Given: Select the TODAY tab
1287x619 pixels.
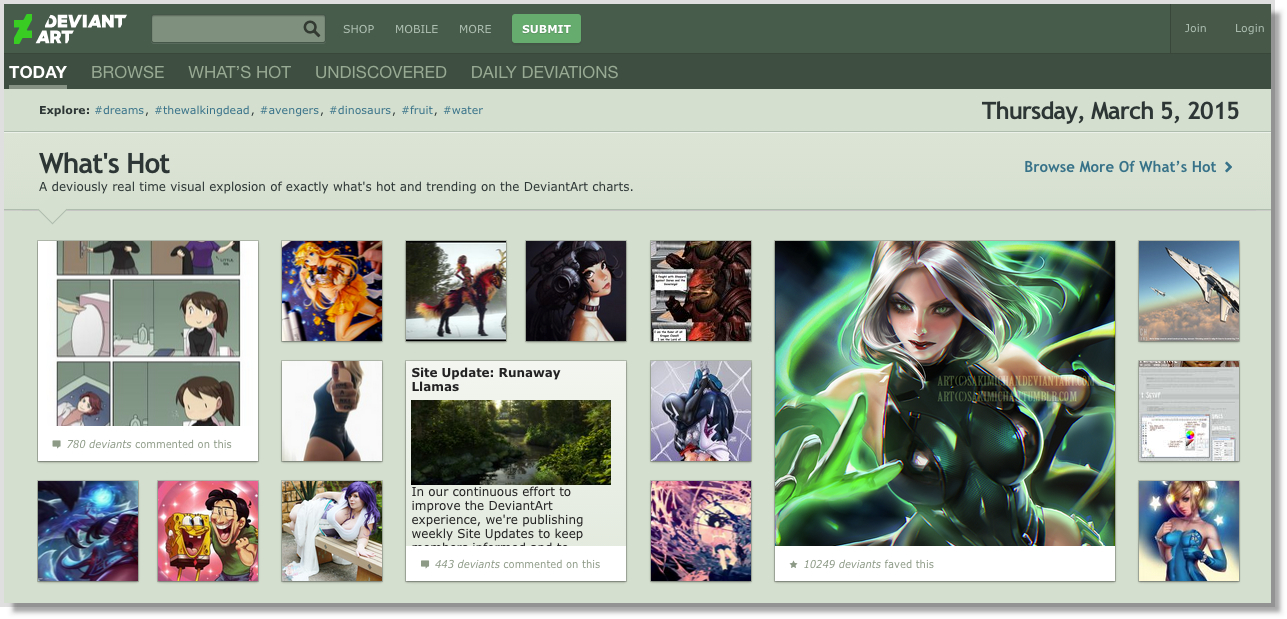Looking at the screenshot, I should coord(38,72).
